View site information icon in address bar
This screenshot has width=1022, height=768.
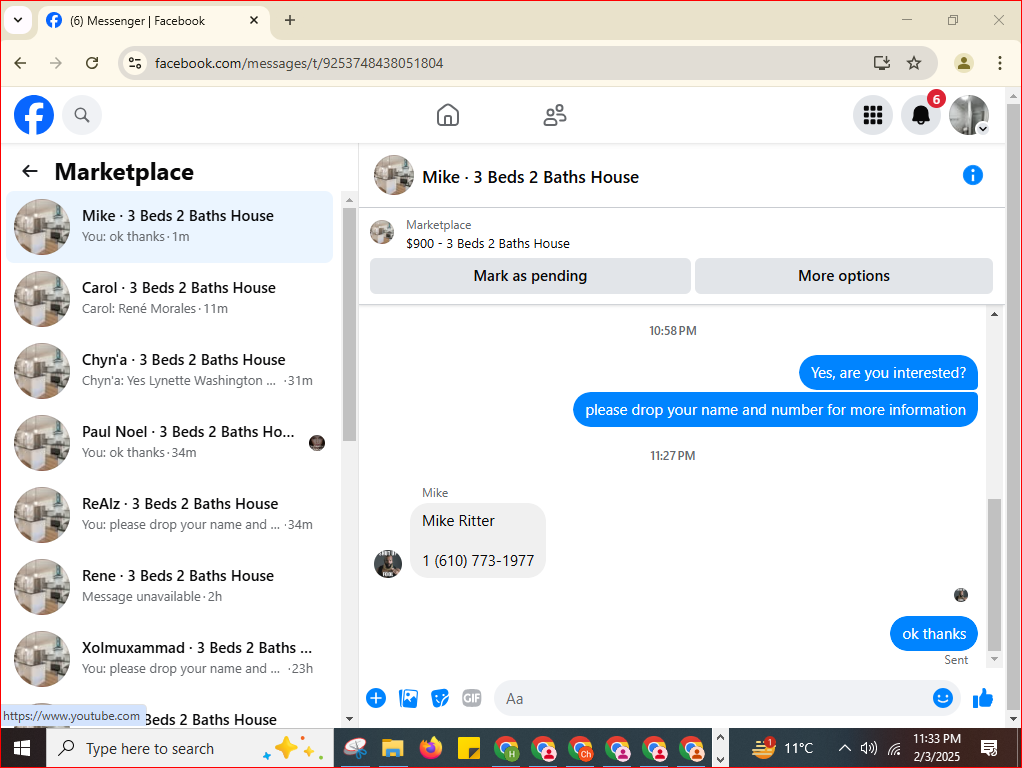pyautogui.click(x=135, y=63)
